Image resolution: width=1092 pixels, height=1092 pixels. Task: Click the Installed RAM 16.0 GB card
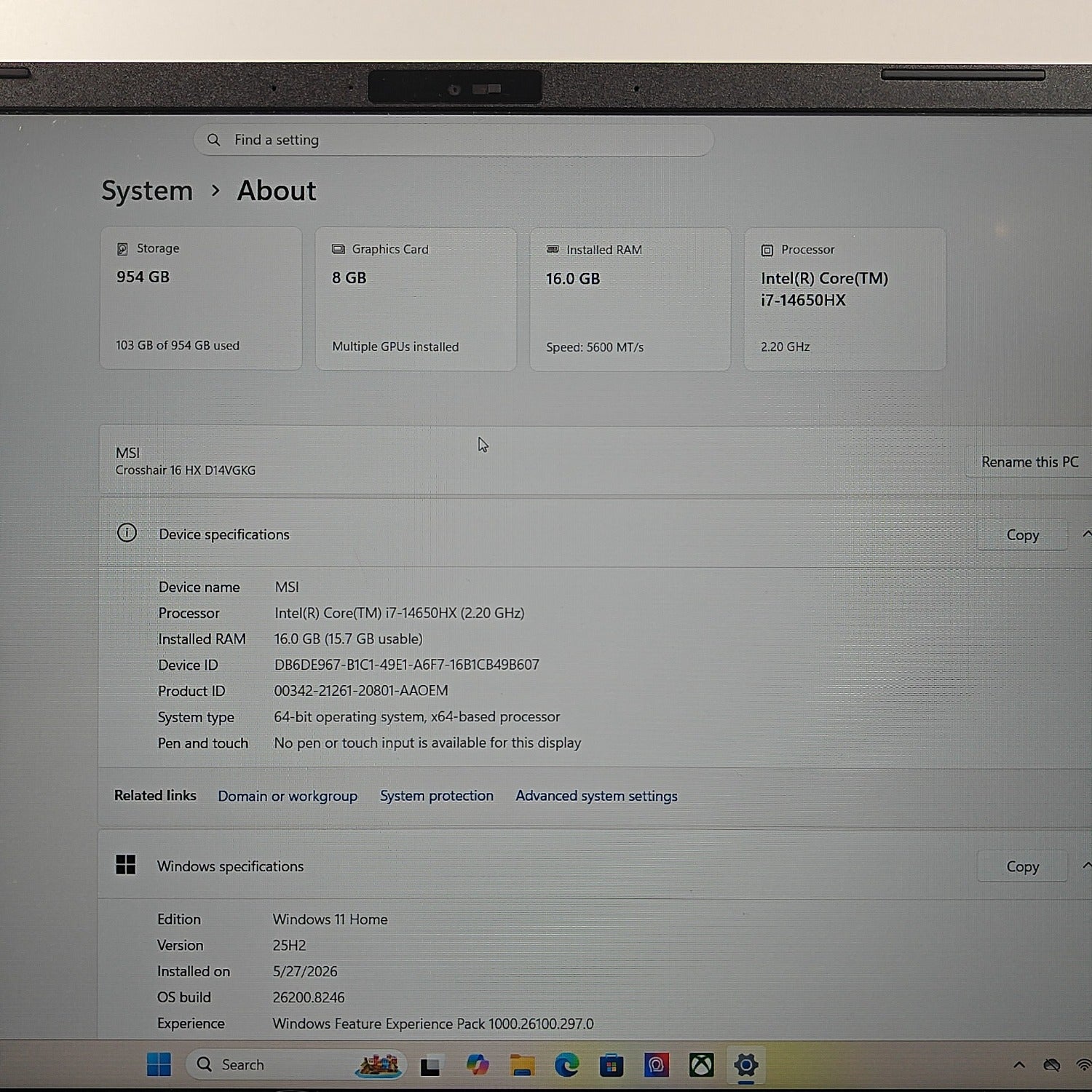point(630,300)
